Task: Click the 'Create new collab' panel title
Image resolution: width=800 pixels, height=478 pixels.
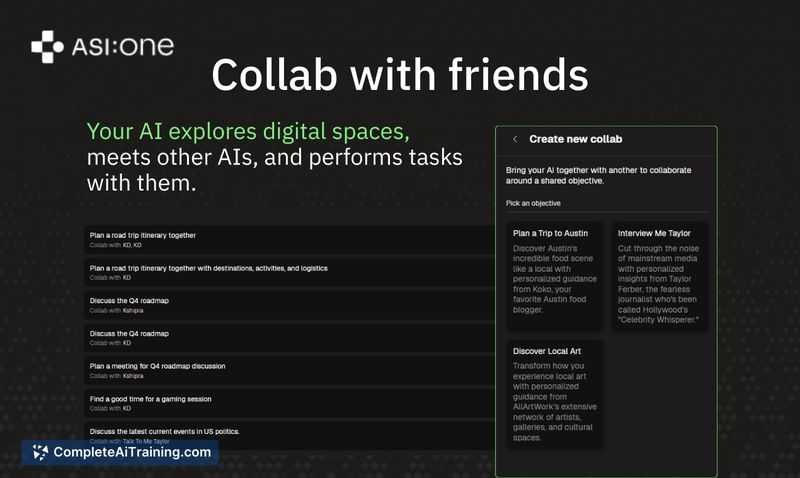Action: click(x=576, y=139)
